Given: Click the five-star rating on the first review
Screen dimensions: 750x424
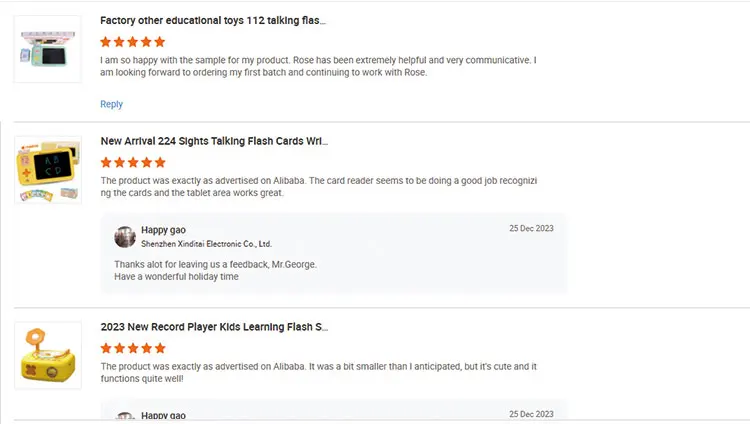Looking at the screenshot, I should coord(133,42).
